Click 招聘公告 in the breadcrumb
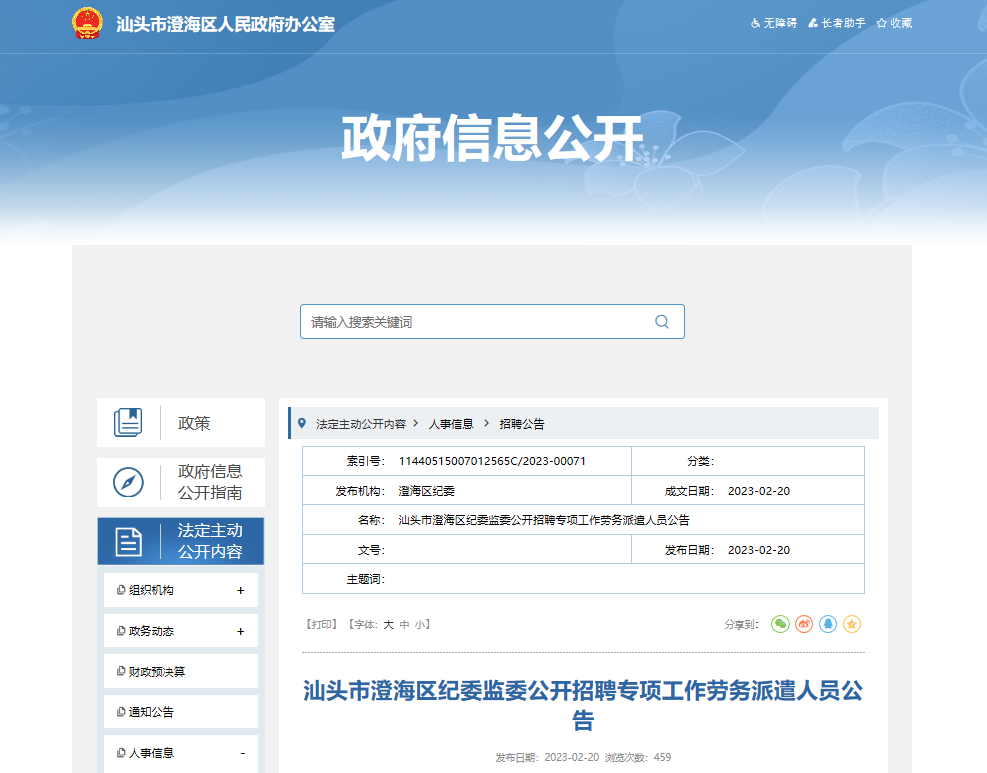 click(522, 424)
